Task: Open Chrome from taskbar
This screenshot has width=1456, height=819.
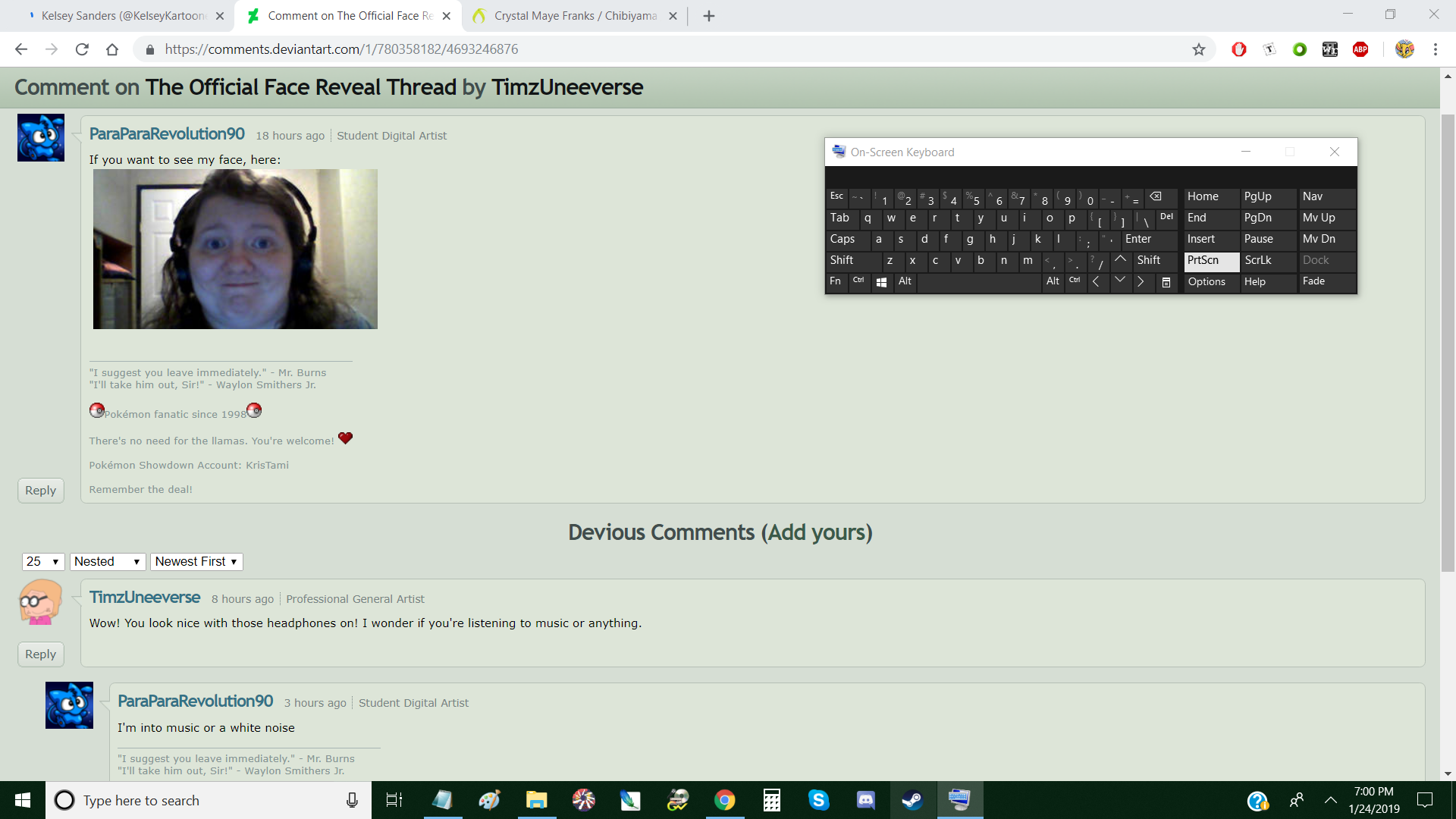Action: click(725, 800)
